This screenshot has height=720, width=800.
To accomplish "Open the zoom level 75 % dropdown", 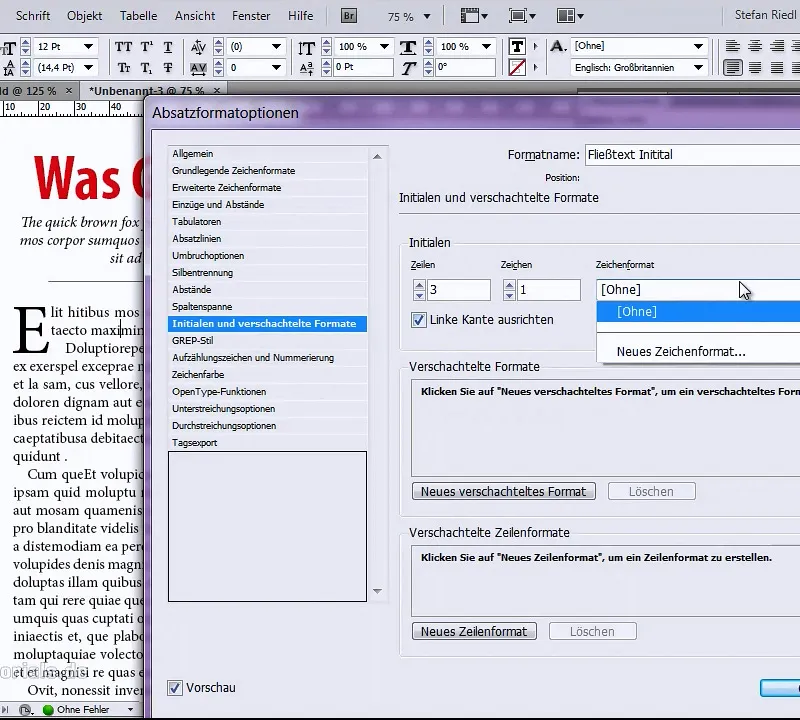I will pyautogui.click(x=427, y=16).
